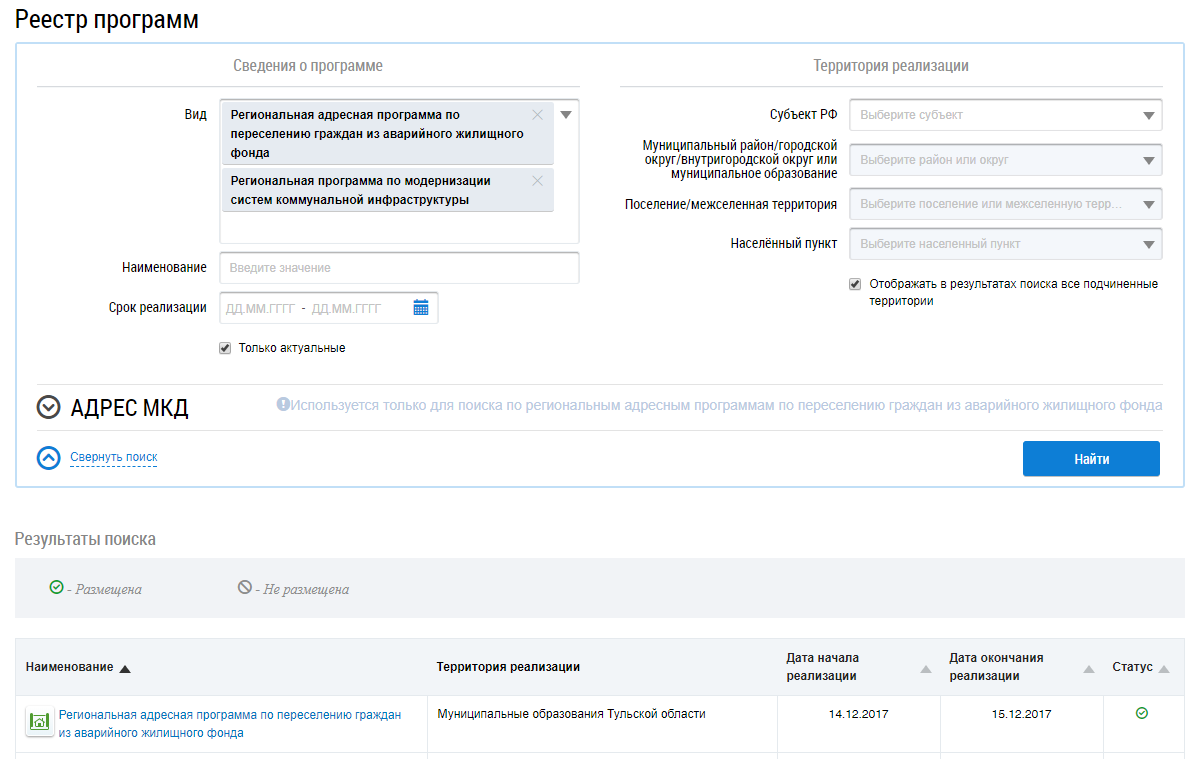Sort results by Дата окончания реализации
This screenshot has width=1194, height=759.
pos(1088,669)
